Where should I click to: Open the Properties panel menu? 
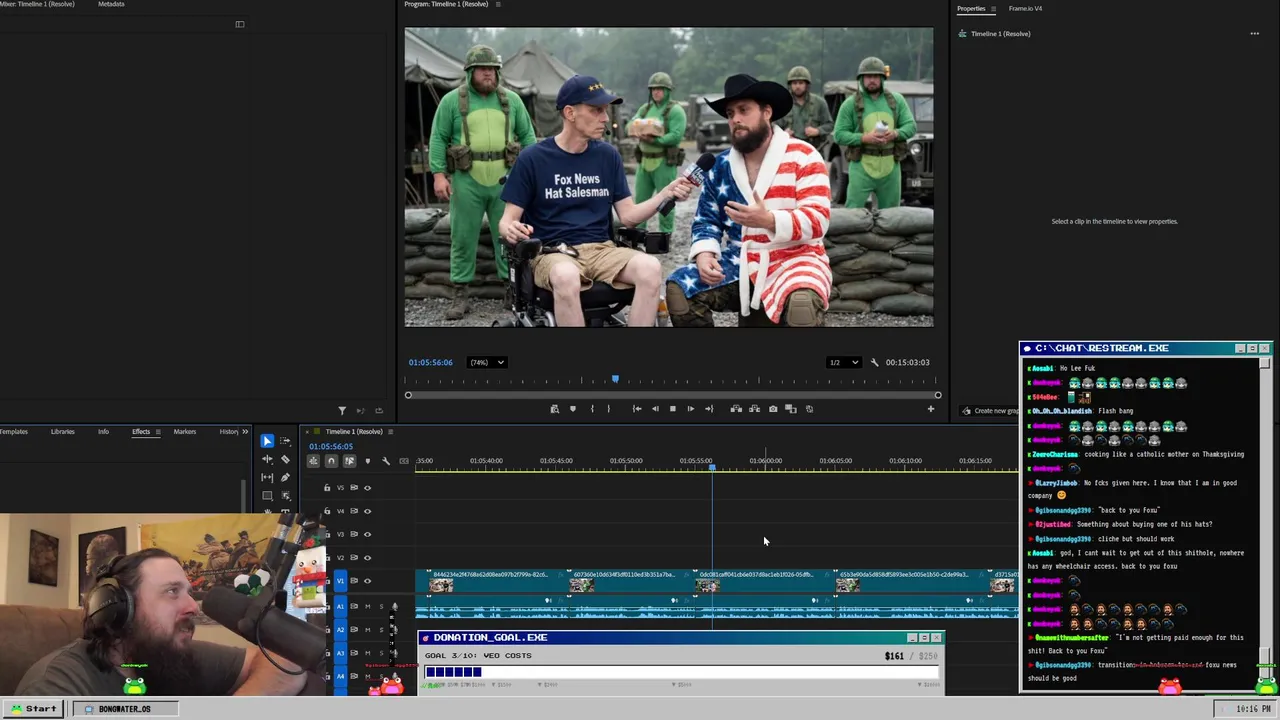click(993, 9)
